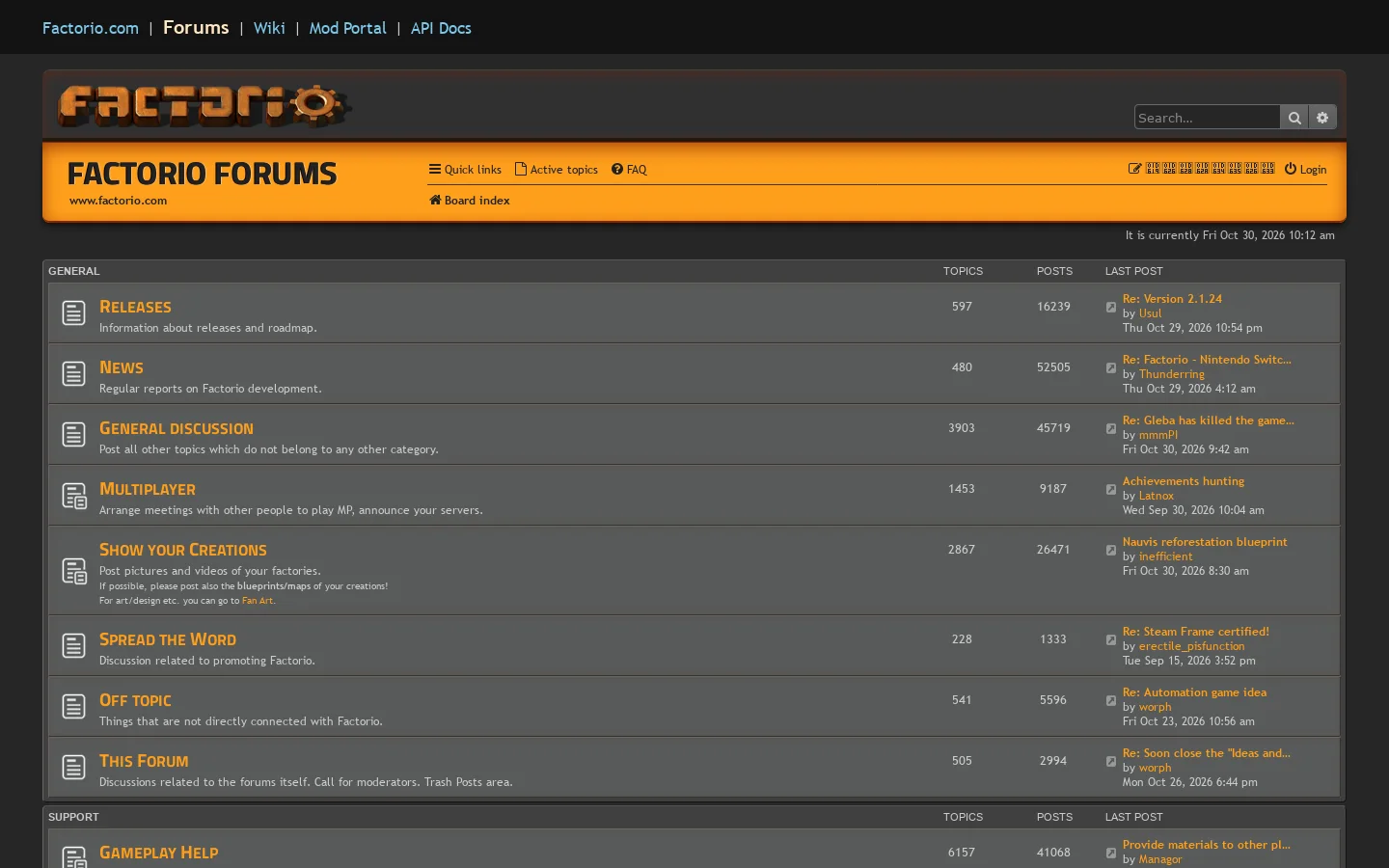The width and height of the screenshot is (1389, 868).
Task: Open 'Achievements hunting' last post
Action: 1184,481
